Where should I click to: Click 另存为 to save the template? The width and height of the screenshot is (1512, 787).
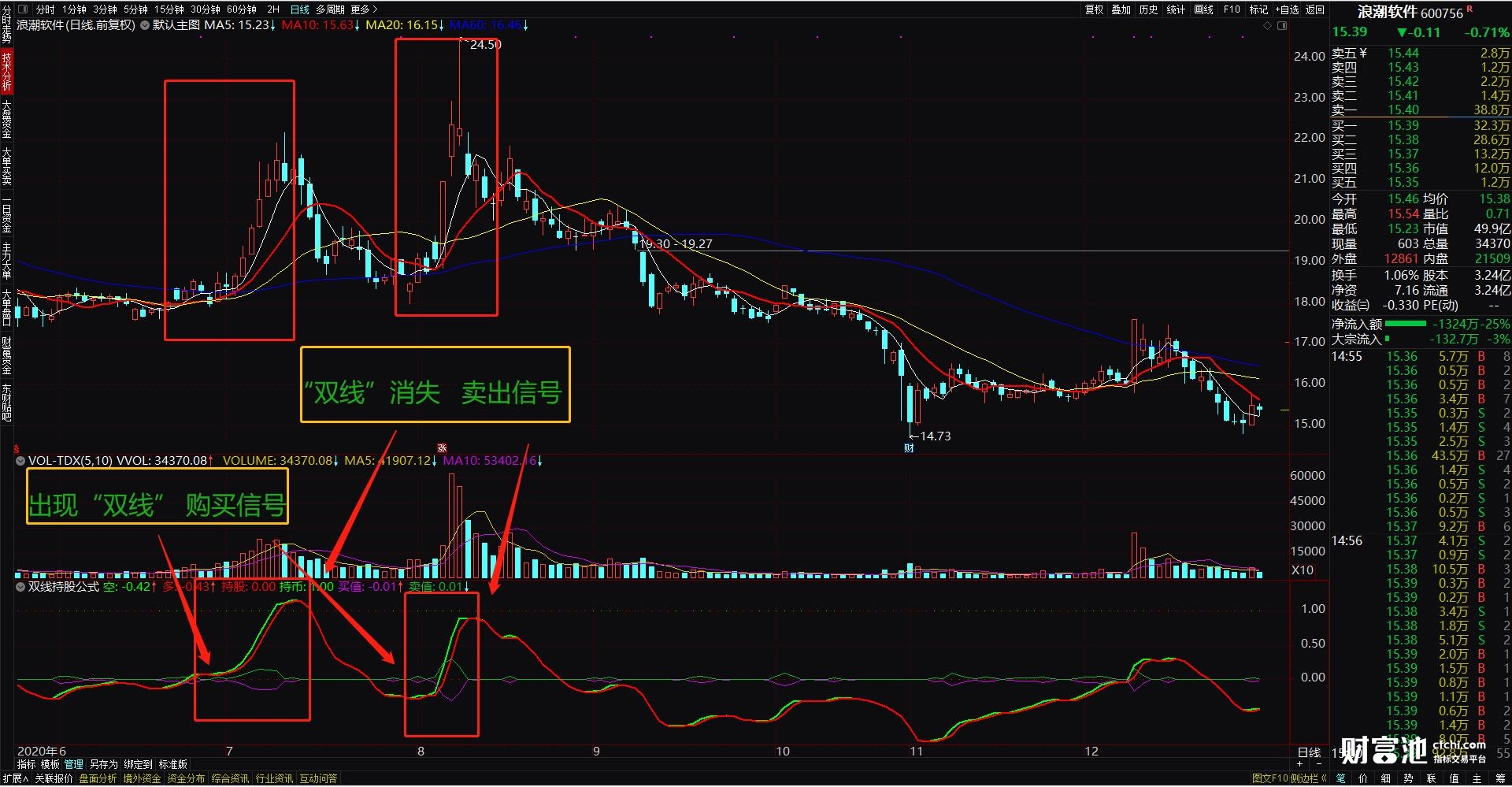coord(103,764)
